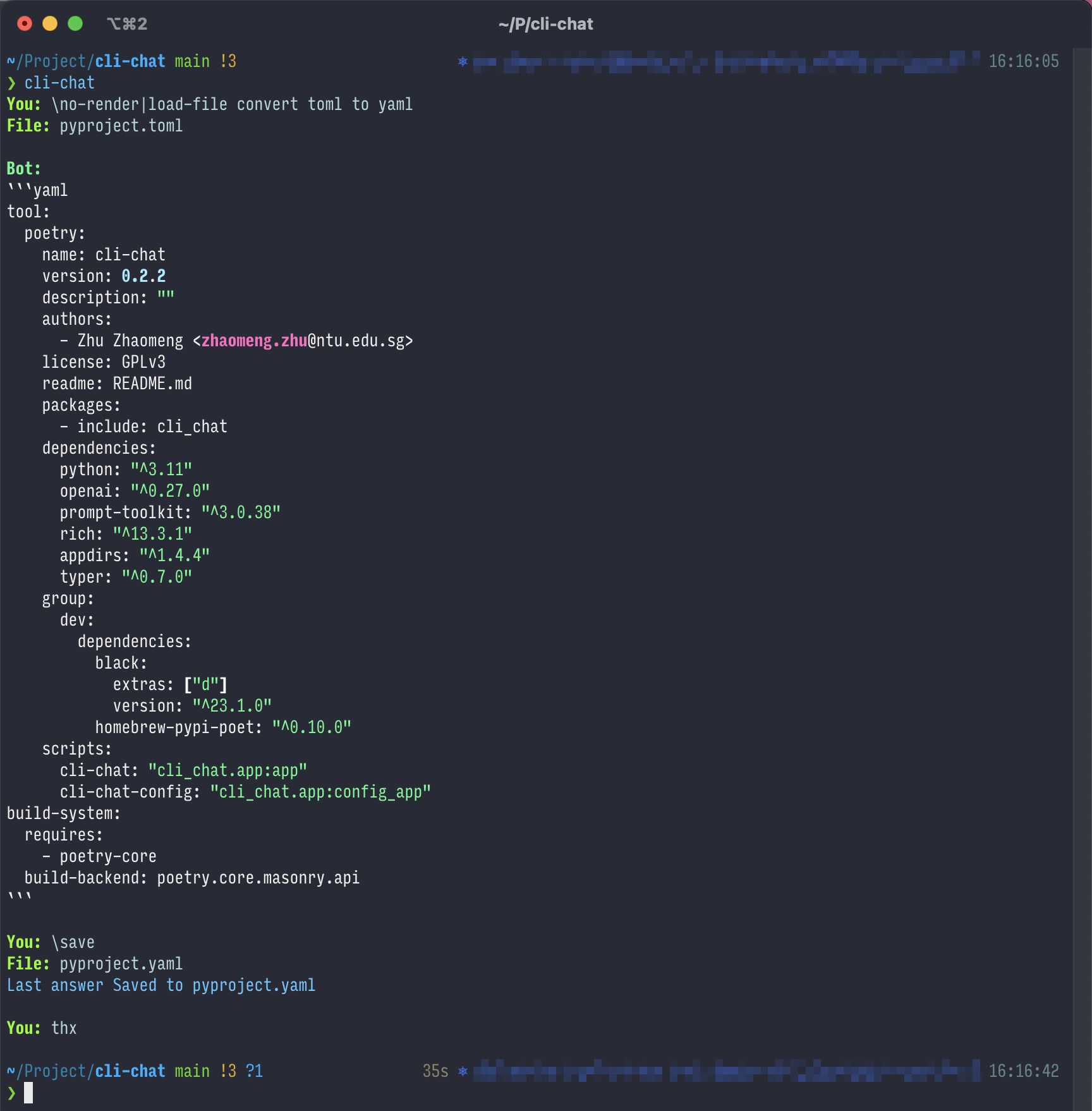
Task: Click the kubernetes helm icon on top prompt
Action: tap(463, 61)
